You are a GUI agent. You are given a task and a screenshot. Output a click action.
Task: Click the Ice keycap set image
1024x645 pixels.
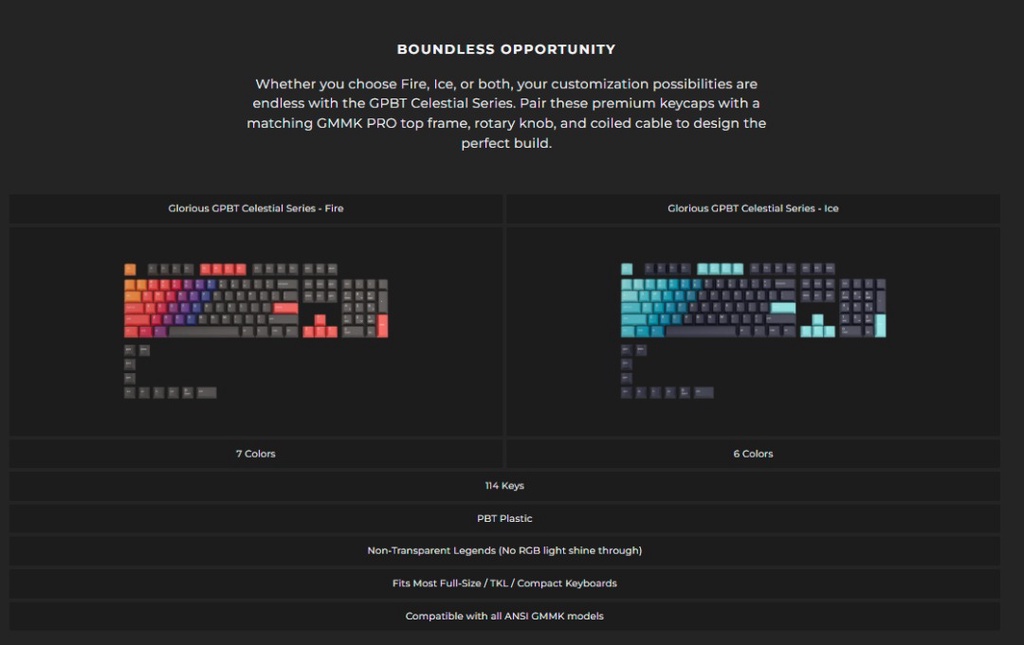click(753, 330)
